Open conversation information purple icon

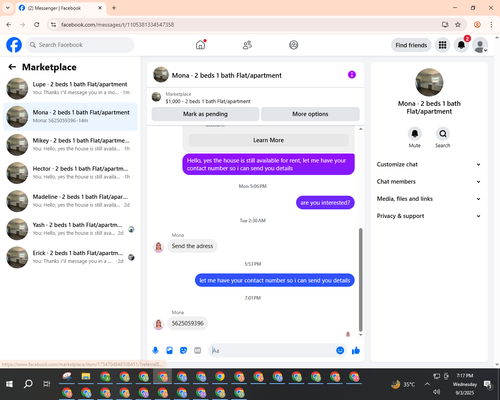coord(352,75)
